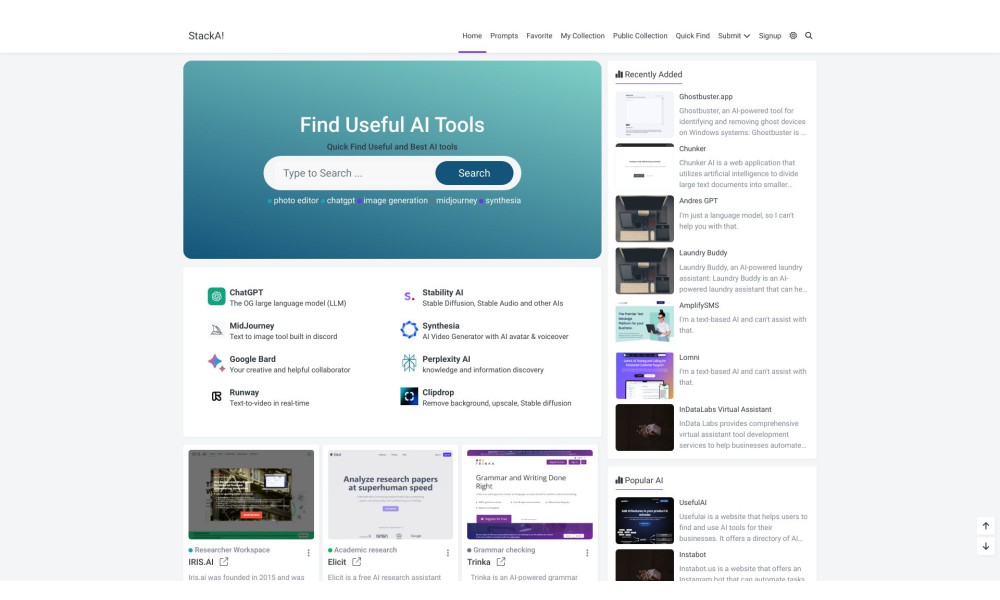Open the Trinka screenshot thumbnail
Screen dimensions: 1000x600
[529, 494]
